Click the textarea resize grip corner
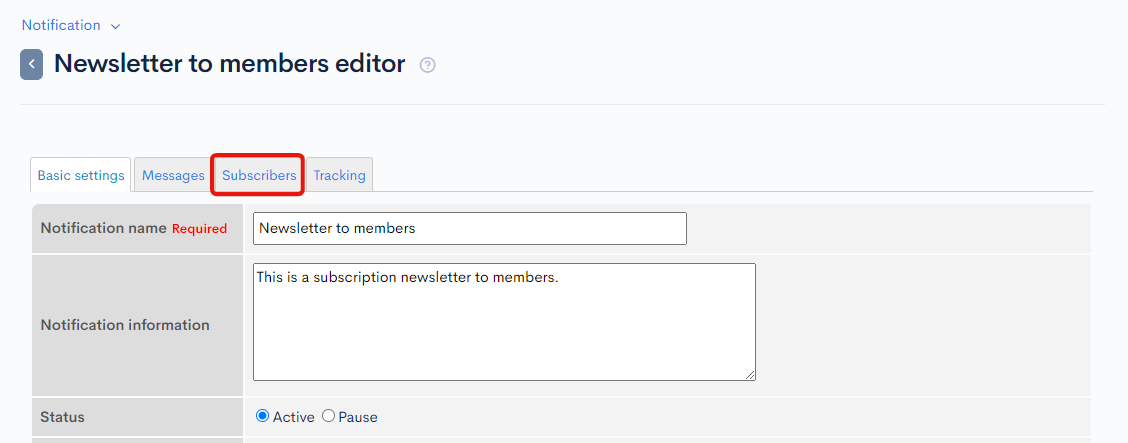Image resolution: width=1128 pixels, height=443 pixels. (x=750, y=375)
